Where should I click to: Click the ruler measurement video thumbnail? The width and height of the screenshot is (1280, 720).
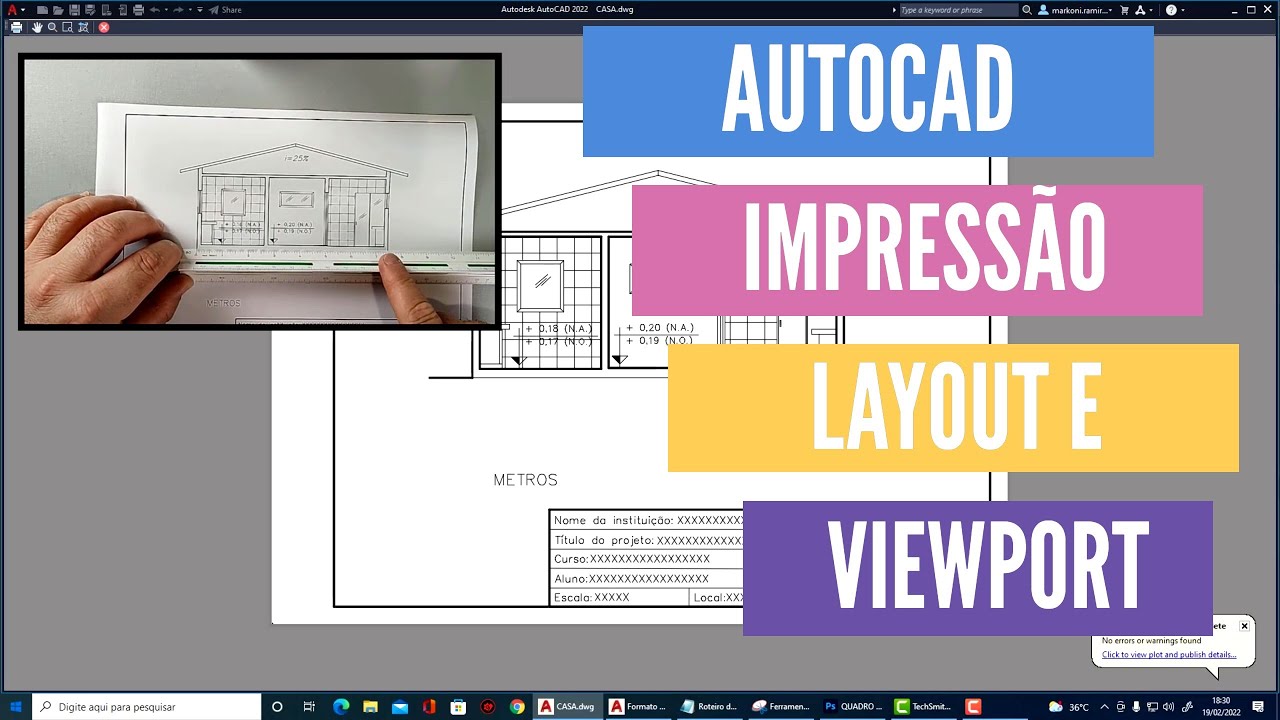point(260,191)
